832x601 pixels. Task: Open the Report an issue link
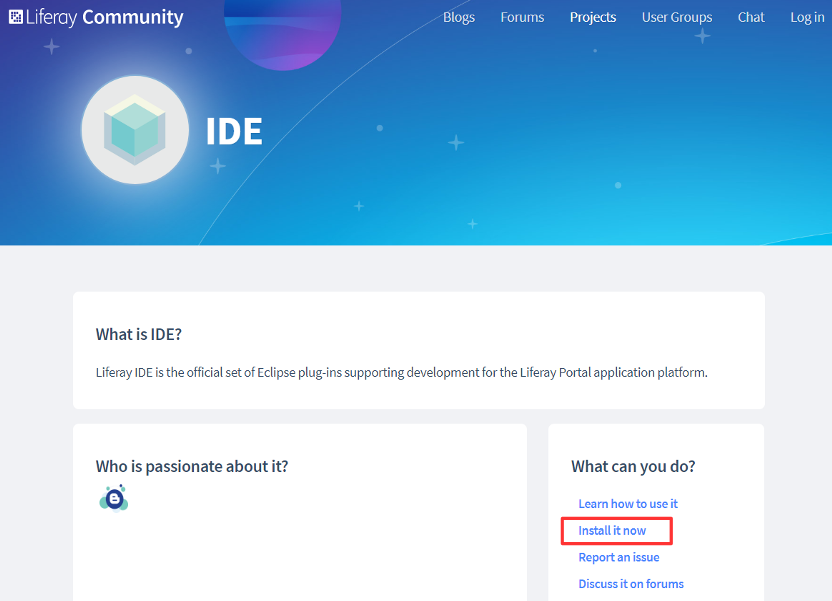tap(619, 557)
